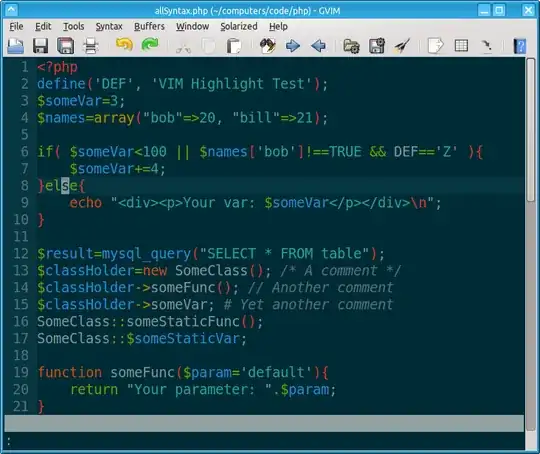This screenshot has width=540, height=454.
Task: Maximize the GVIM window
Action: pos(499,10)
